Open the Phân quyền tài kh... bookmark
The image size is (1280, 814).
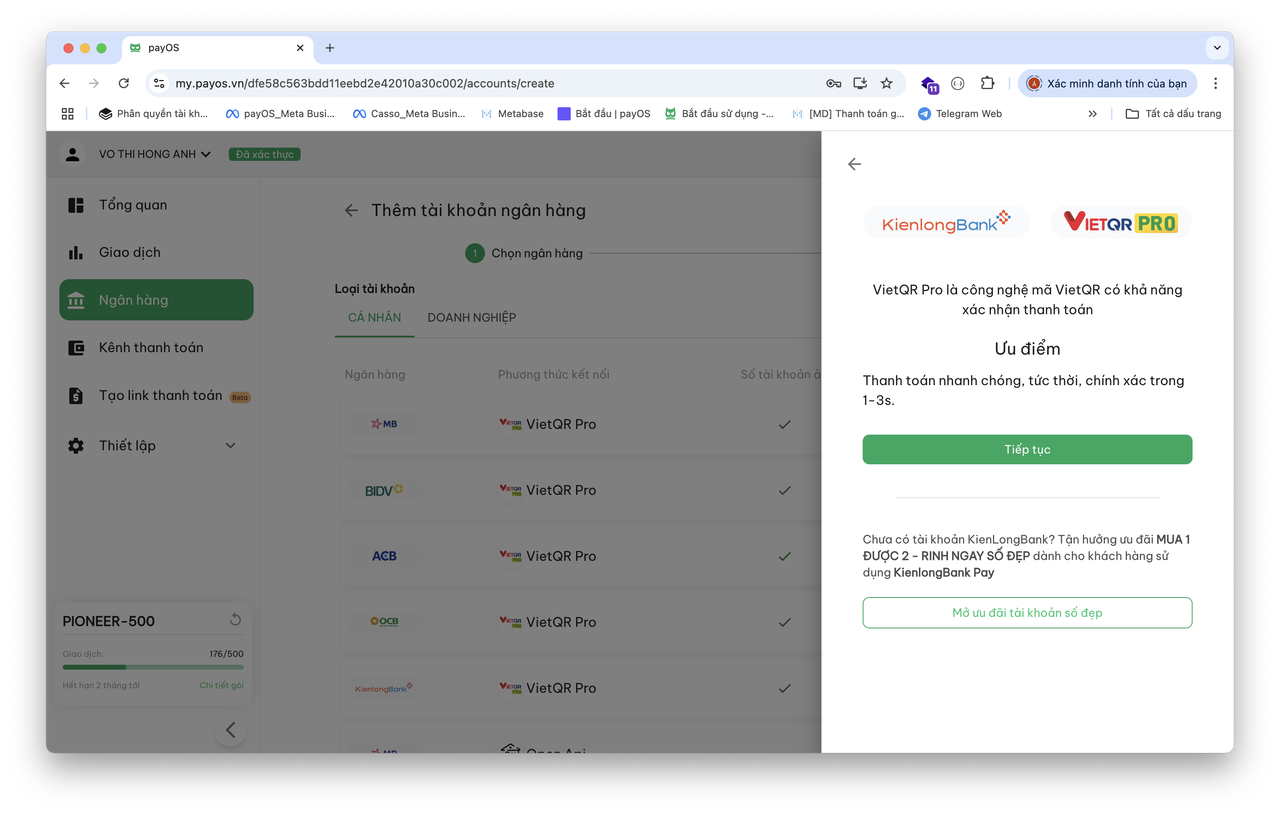tap(153, 114)
